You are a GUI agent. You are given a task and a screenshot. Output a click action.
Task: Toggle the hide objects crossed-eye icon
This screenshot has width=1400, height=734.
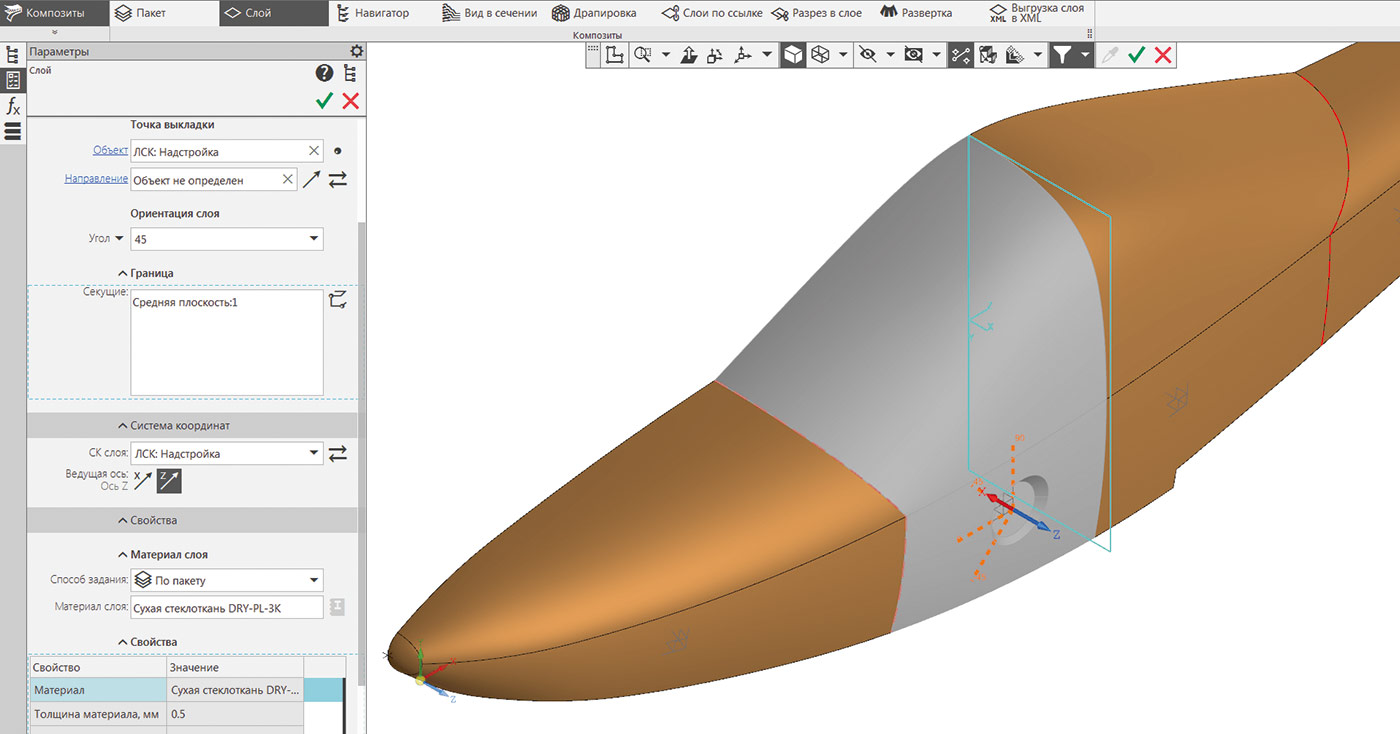click(x=866, y=55)
